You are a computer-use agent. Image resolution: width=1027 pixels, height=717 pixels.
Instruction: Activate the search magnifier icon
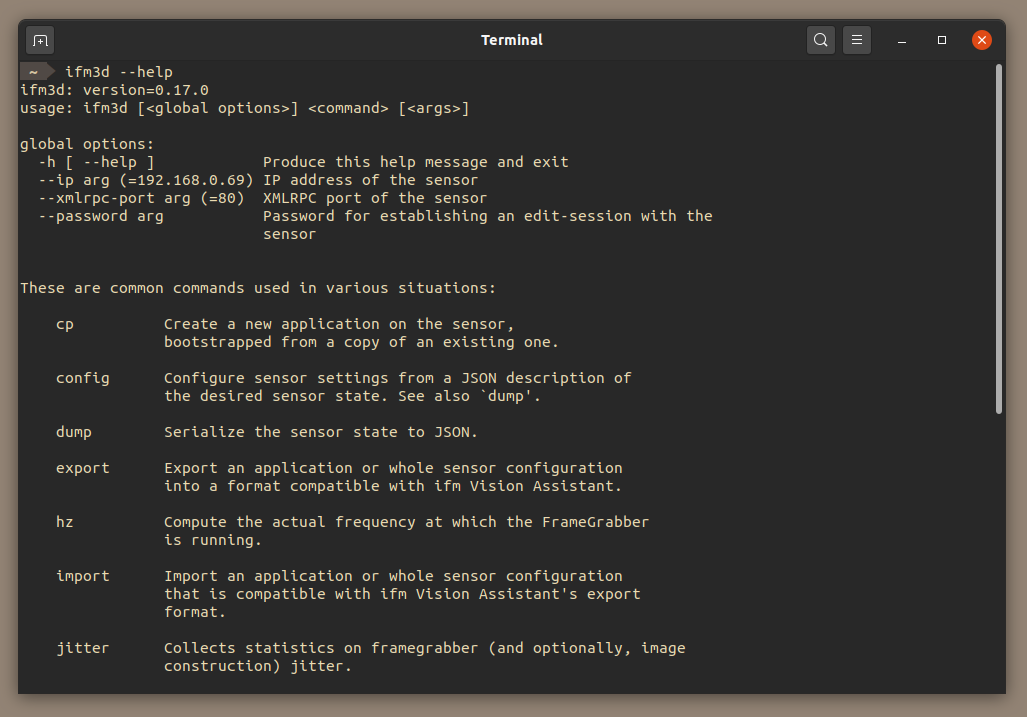(820, 40)
